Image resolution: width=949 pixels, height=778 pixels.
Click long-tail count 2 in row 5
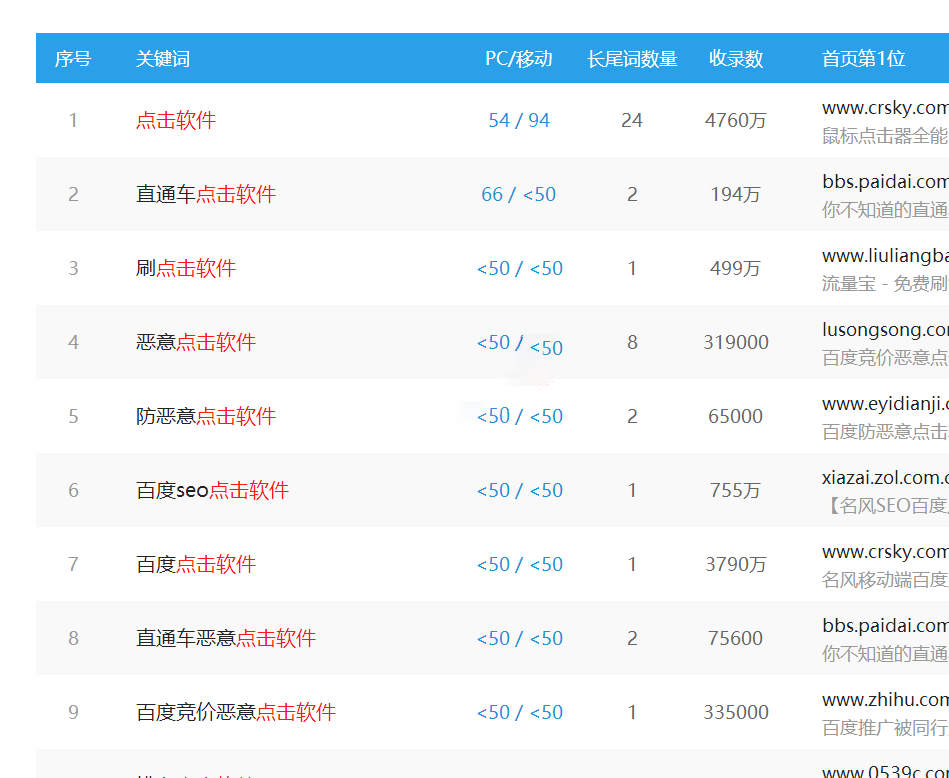(x=632, y=416)
